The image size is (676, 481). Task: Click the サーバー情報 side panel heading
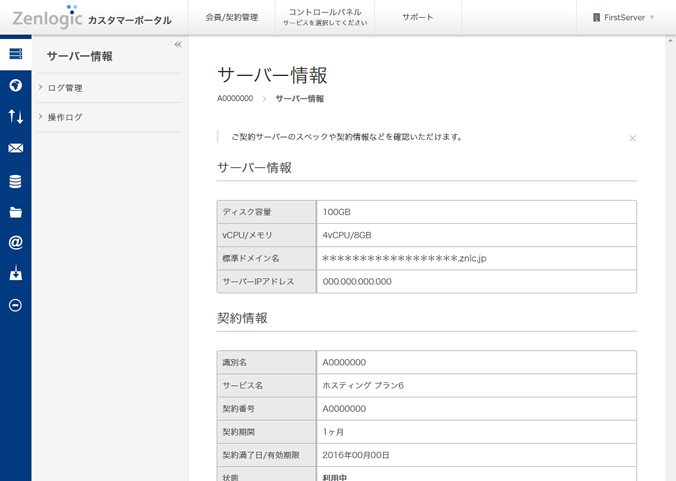point(80,57)
